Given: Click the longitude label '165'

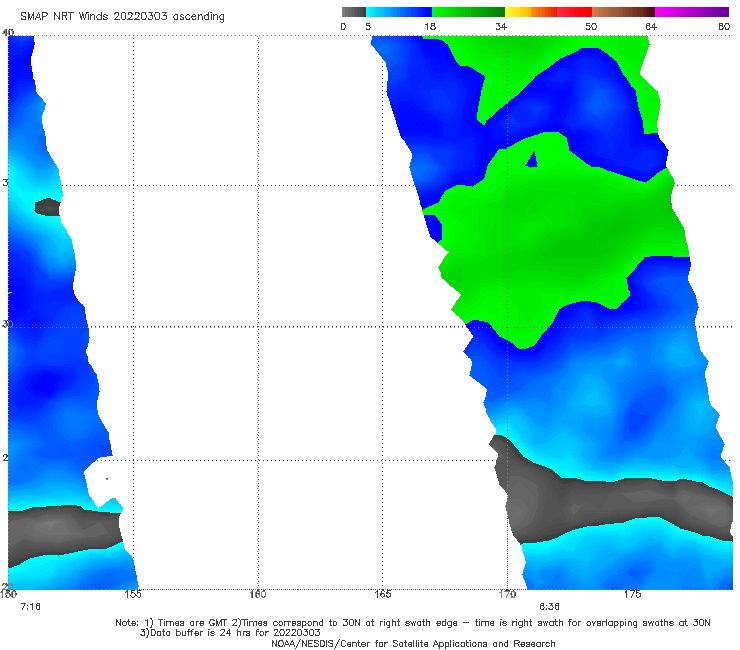Looking at the screenshot, I should click(382, 594).
